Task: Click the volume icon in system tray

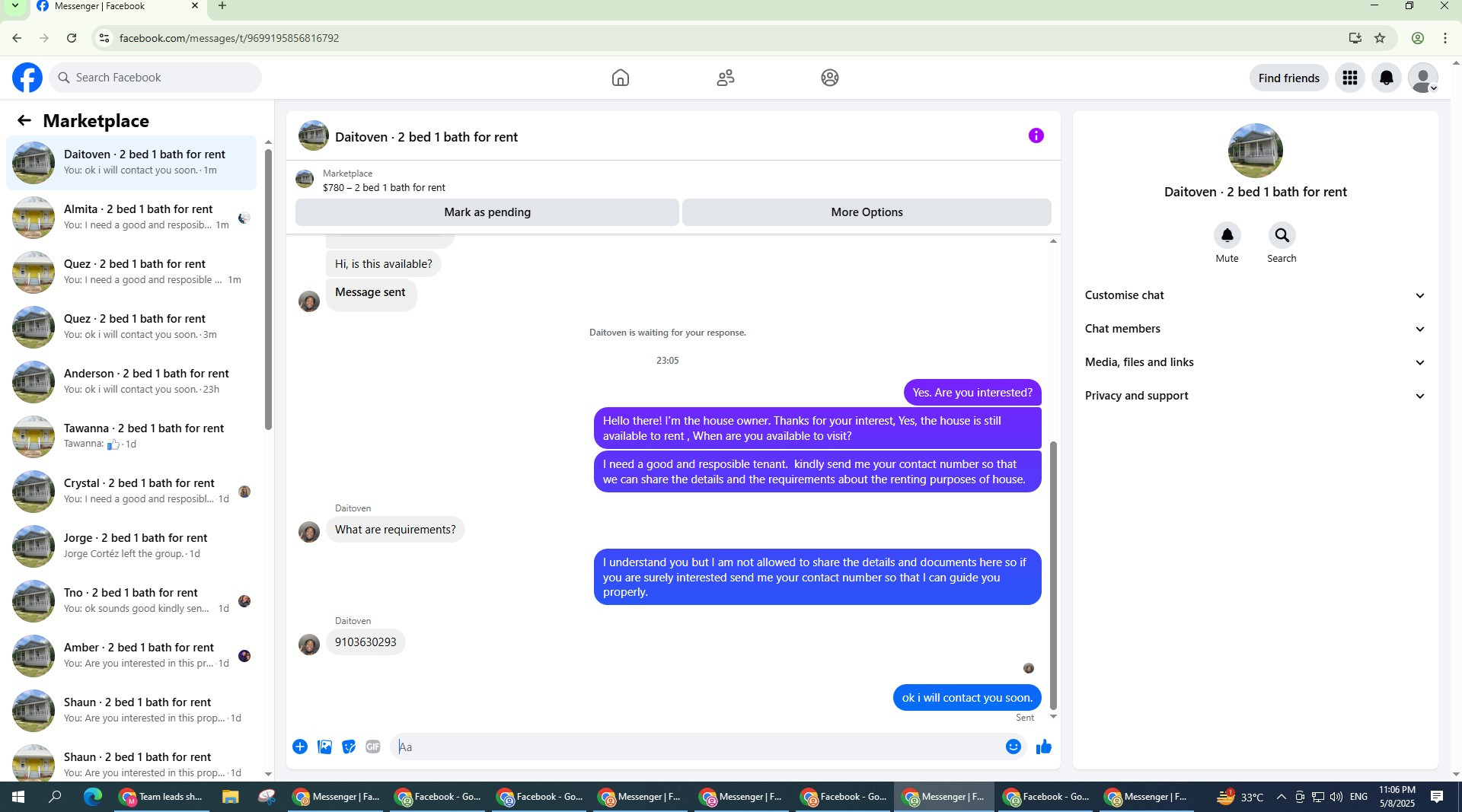Action: coord(1336,797)
